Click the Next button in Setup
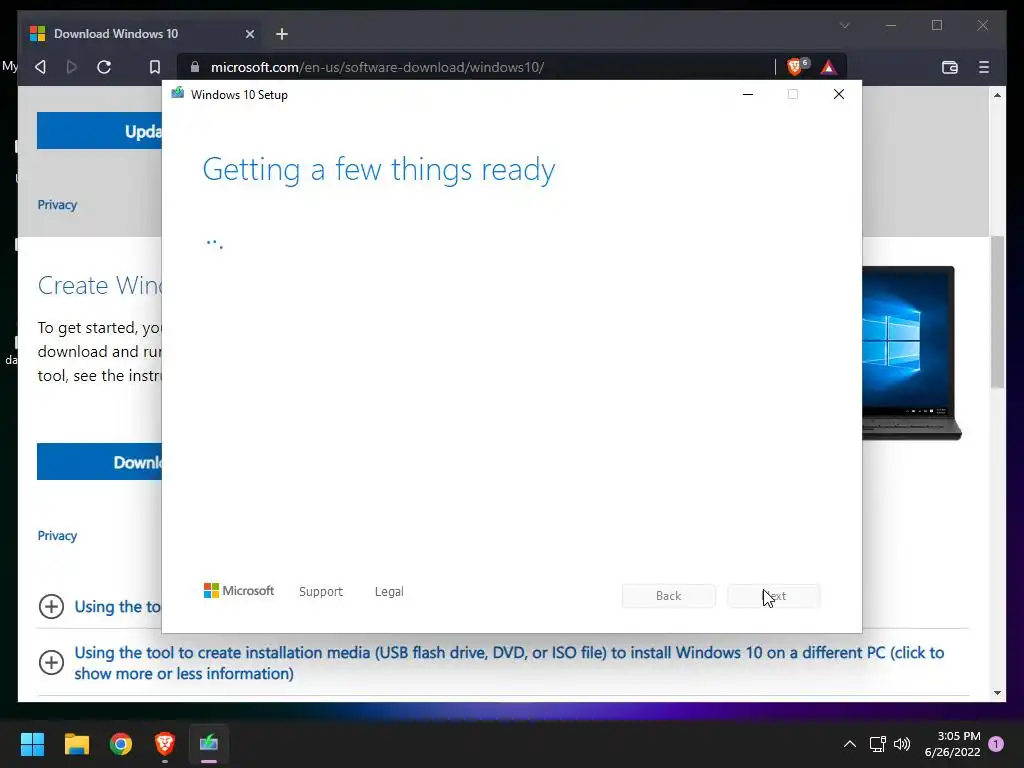Viewport: 1024px width, 768px height. [x=774, y=596]
